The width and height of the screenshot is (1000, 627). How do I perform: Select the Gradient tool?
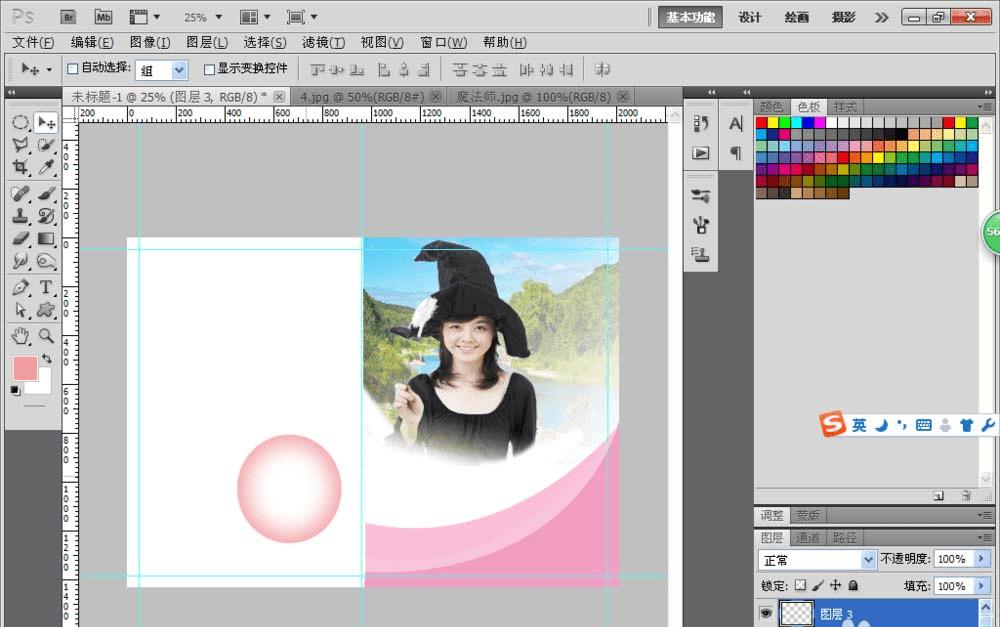click(x=46, y=239)
